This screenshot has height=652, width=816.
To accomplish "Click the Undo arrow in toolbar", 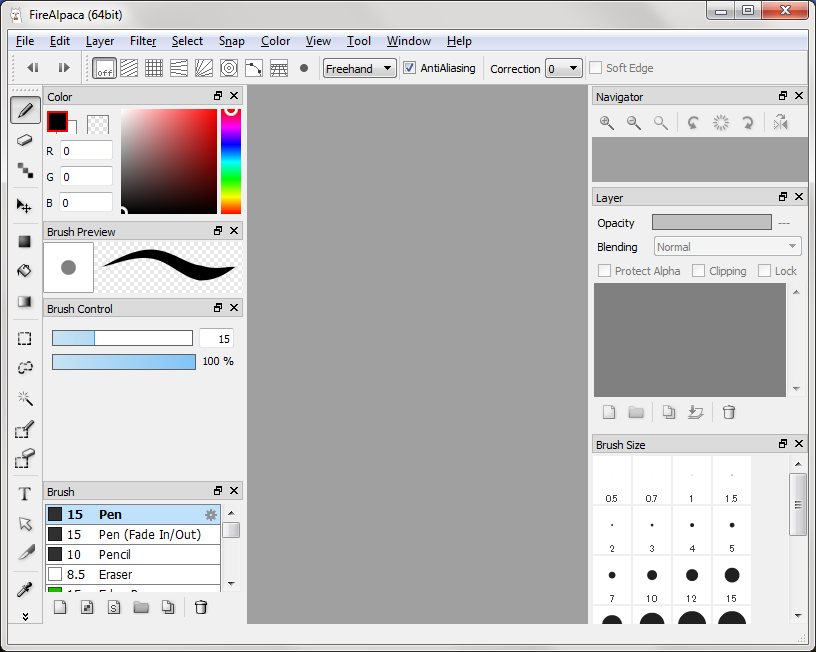I will coord(33,68).
